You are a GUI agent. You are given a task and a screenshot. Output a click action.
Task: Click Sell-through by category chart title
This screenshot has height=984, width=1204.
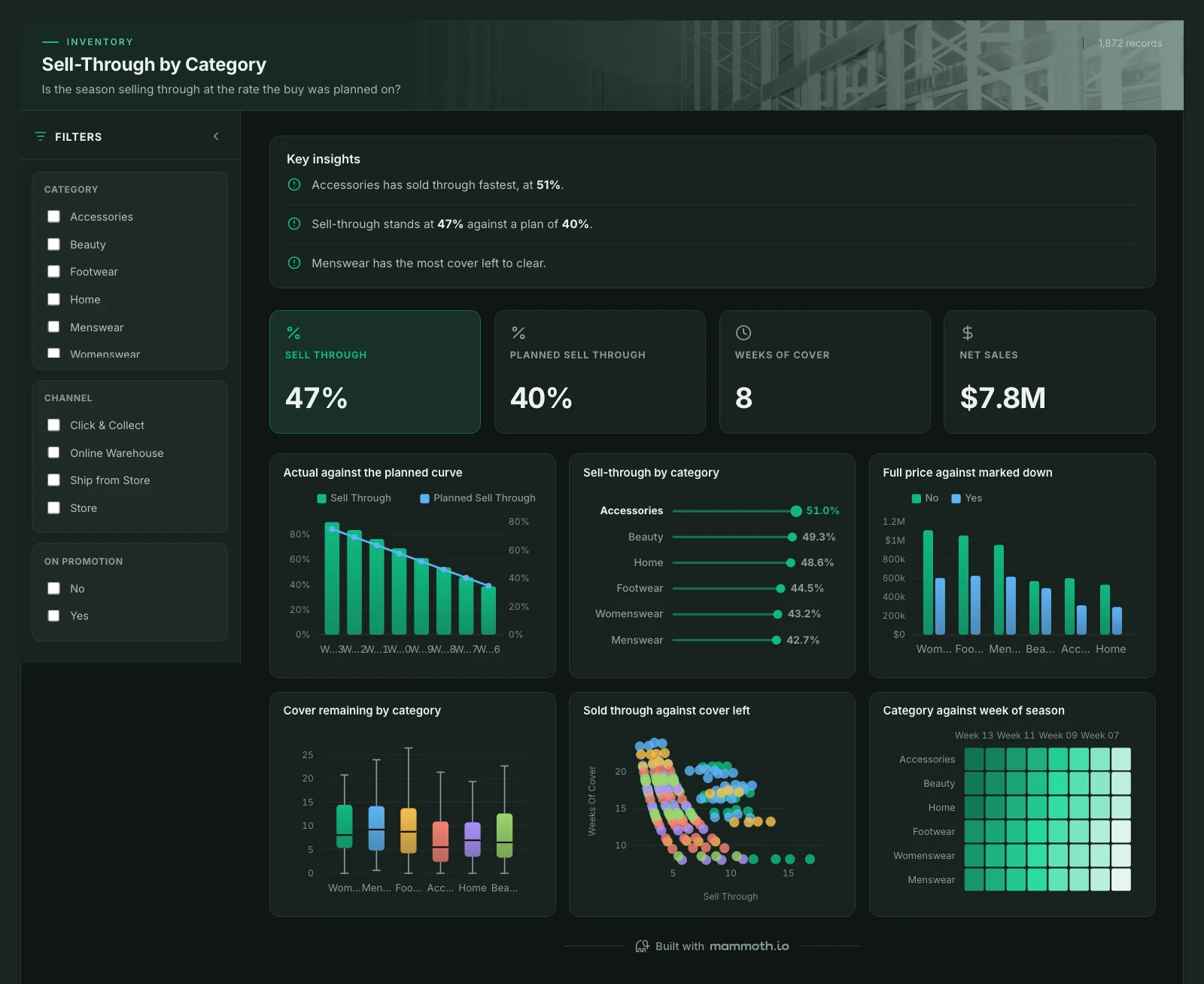coord(651,473)
